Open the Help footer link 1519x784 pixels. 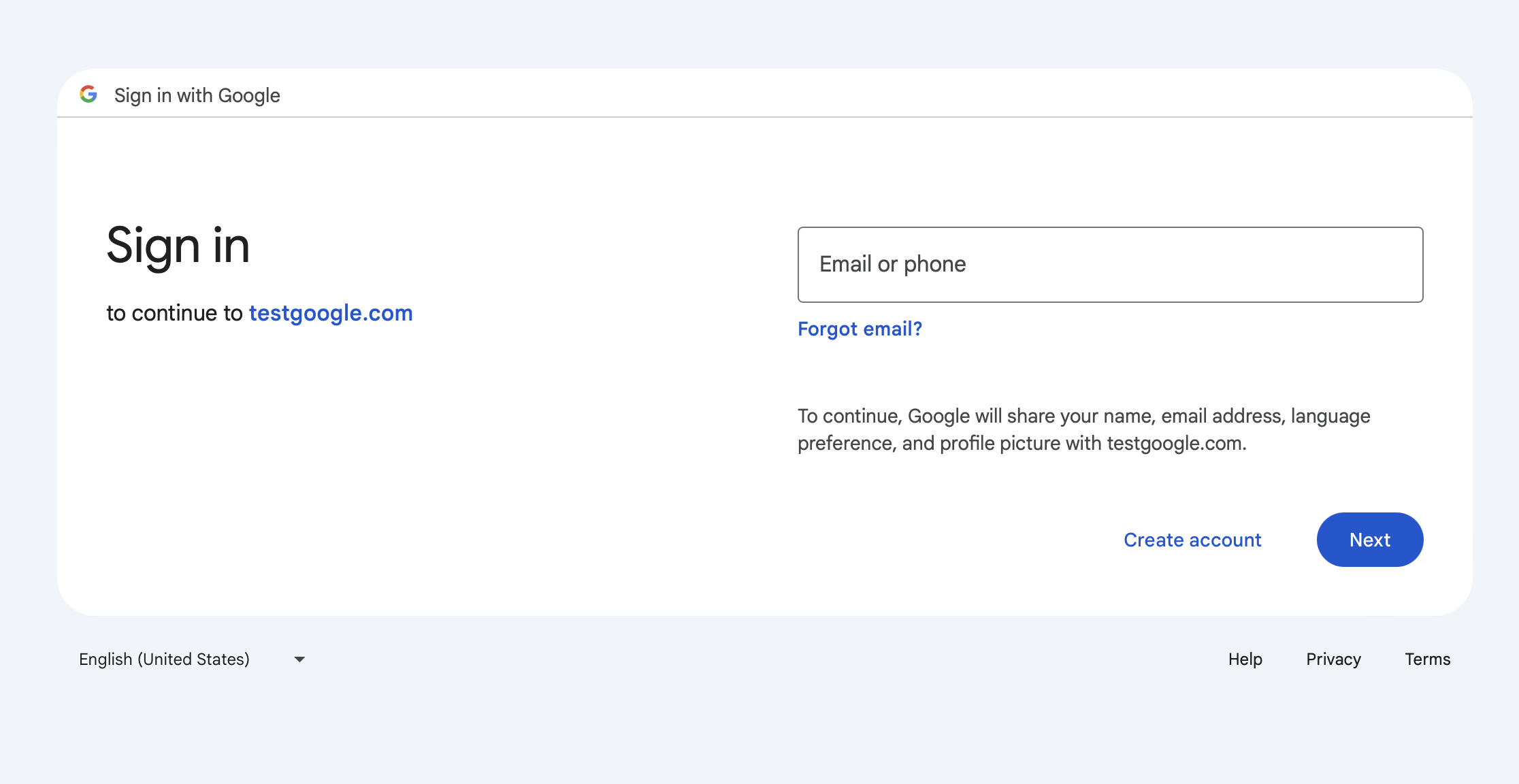click(x=1245, y=659)
